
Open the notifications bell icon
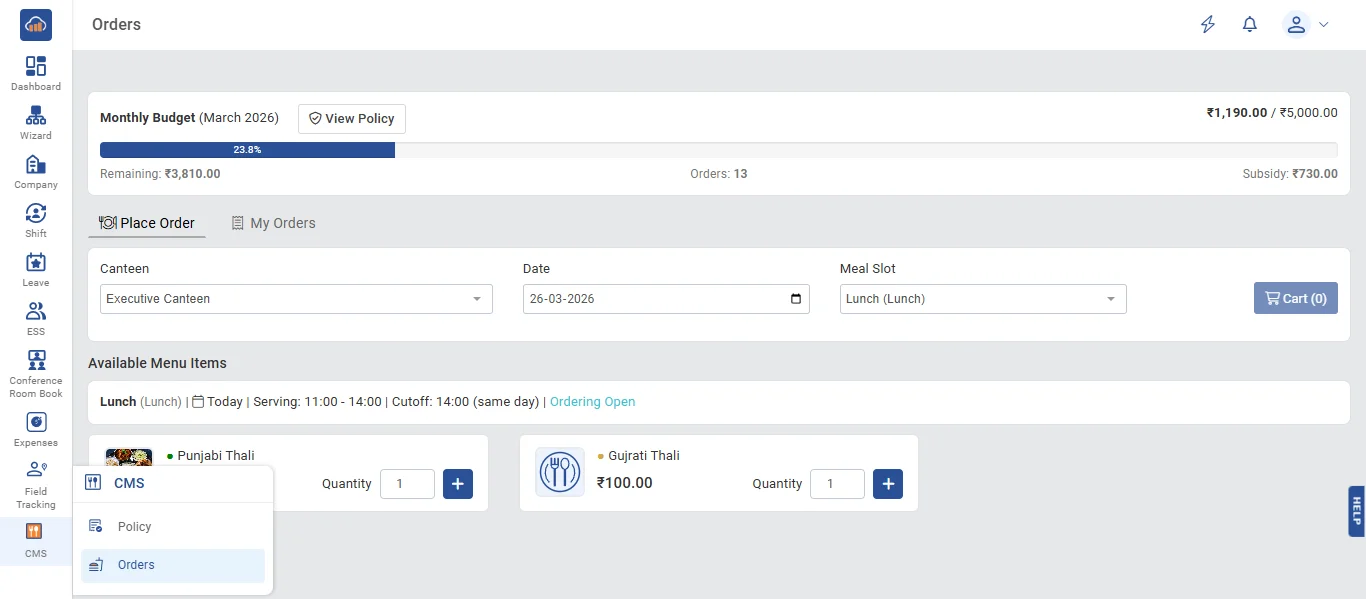[1250, 25]
